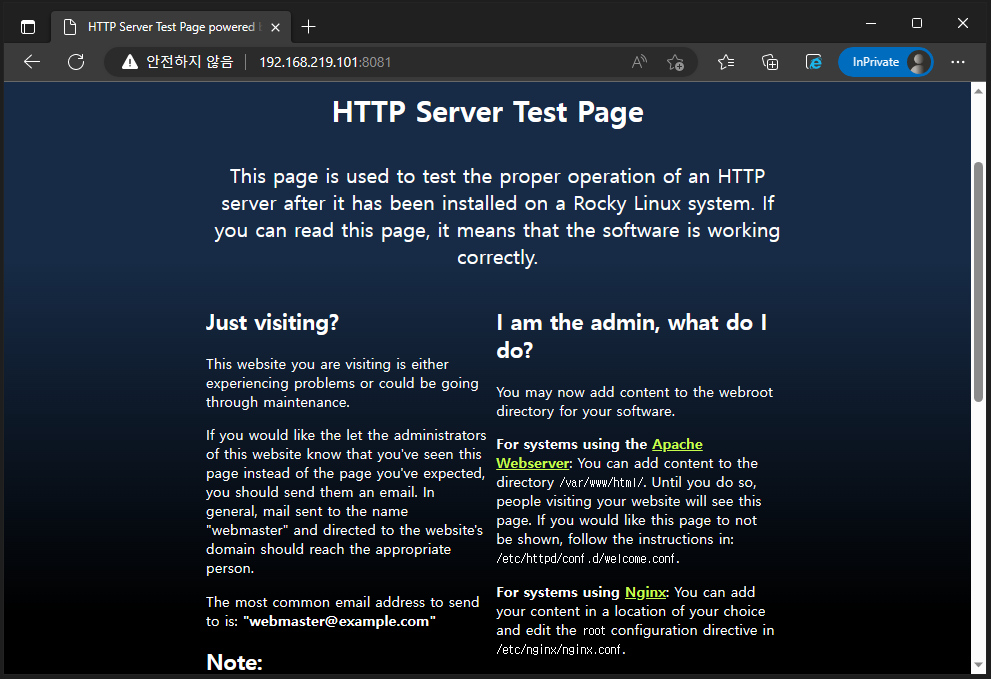Open the favorites list icon
The image size is (991, 679).
coord(726,62)
